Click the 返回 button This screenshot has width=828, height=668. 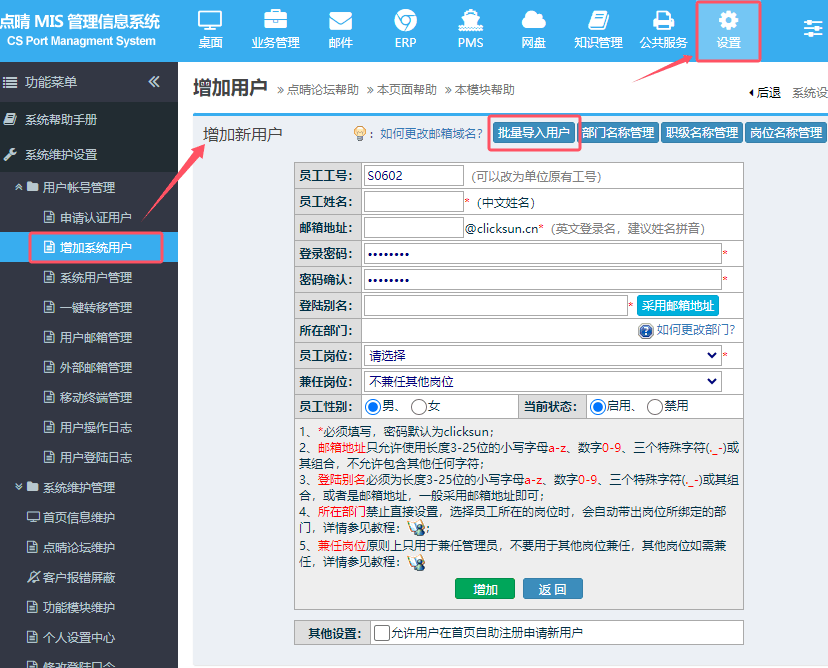pyautogui.click(x=553, y=589)
